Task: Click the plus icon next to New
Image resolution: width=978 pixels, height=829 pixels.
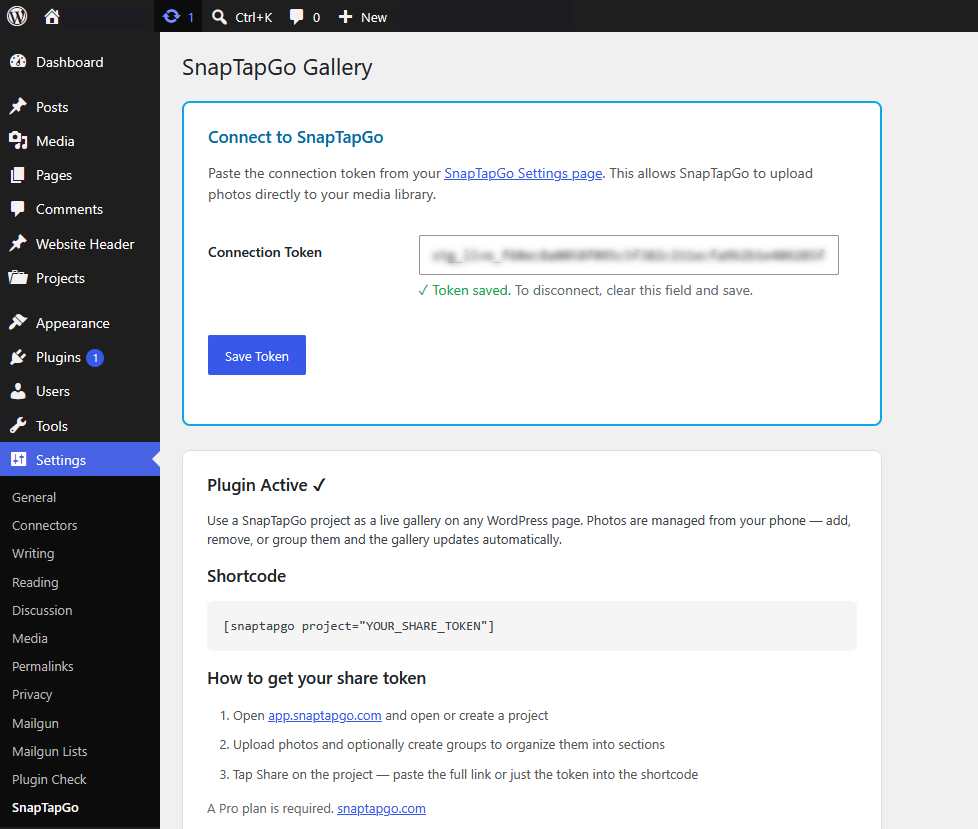Action: 346,17
